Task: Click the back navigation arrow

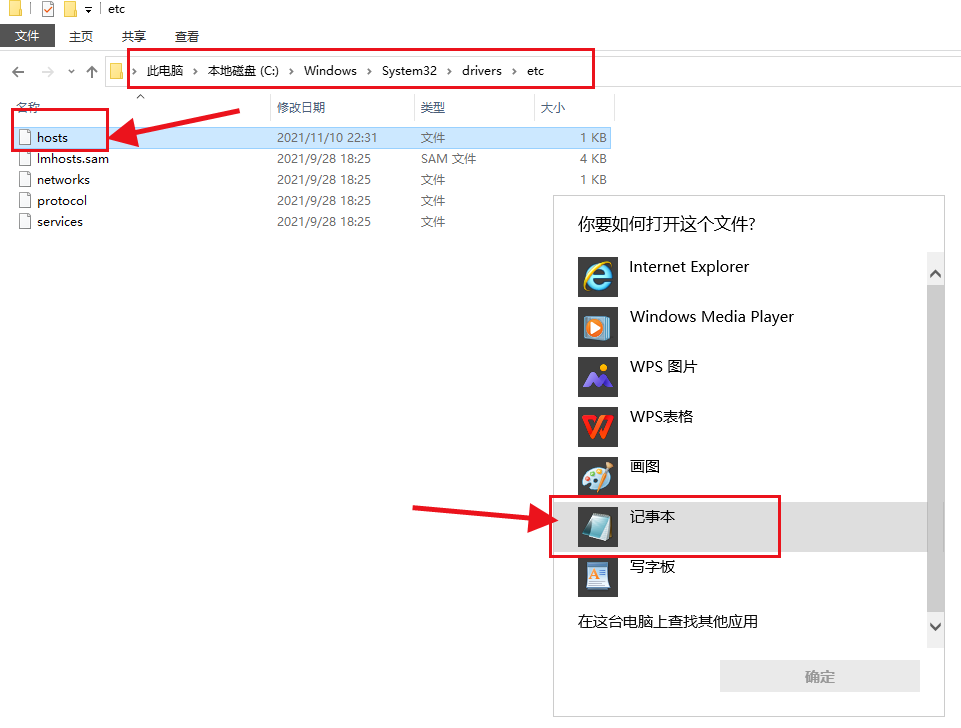Action: [19, 71]
